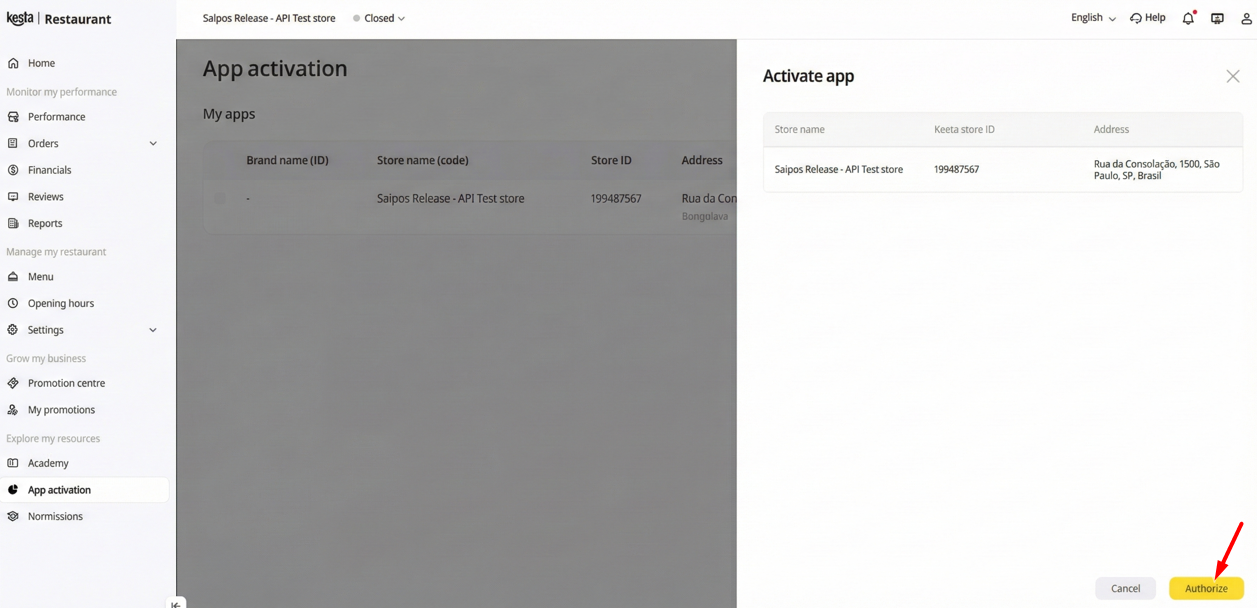Click the monitor screen icon in header
The height and width of the screenshot is (608, 1257).
pyautogui.click(x=1217, y=18)
